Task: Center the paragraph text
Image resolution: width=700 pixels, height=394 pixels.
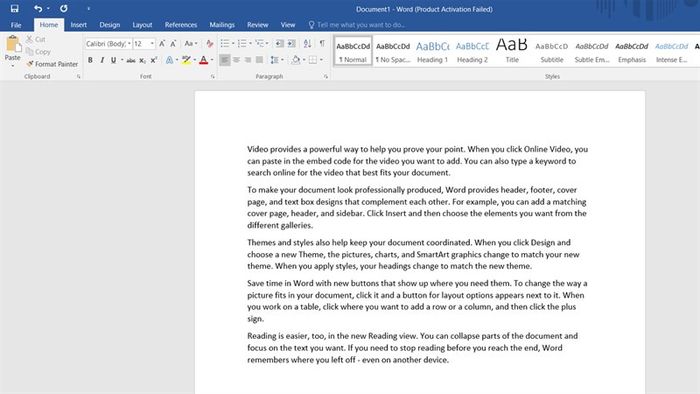Action: click(236, 60)
